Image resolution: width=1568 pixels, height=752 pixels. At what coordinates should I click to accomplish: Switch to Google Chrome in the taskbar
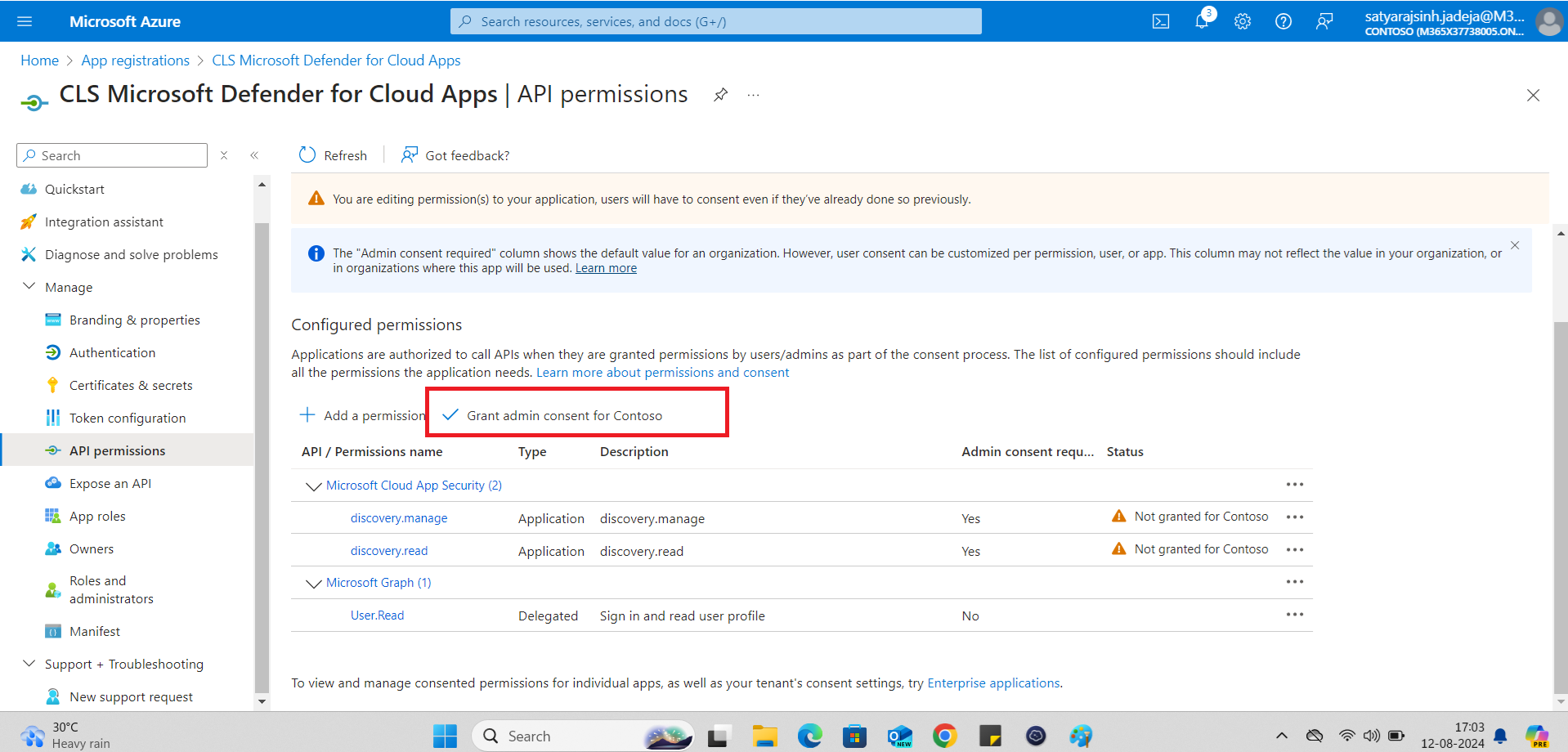coord(945,736)
